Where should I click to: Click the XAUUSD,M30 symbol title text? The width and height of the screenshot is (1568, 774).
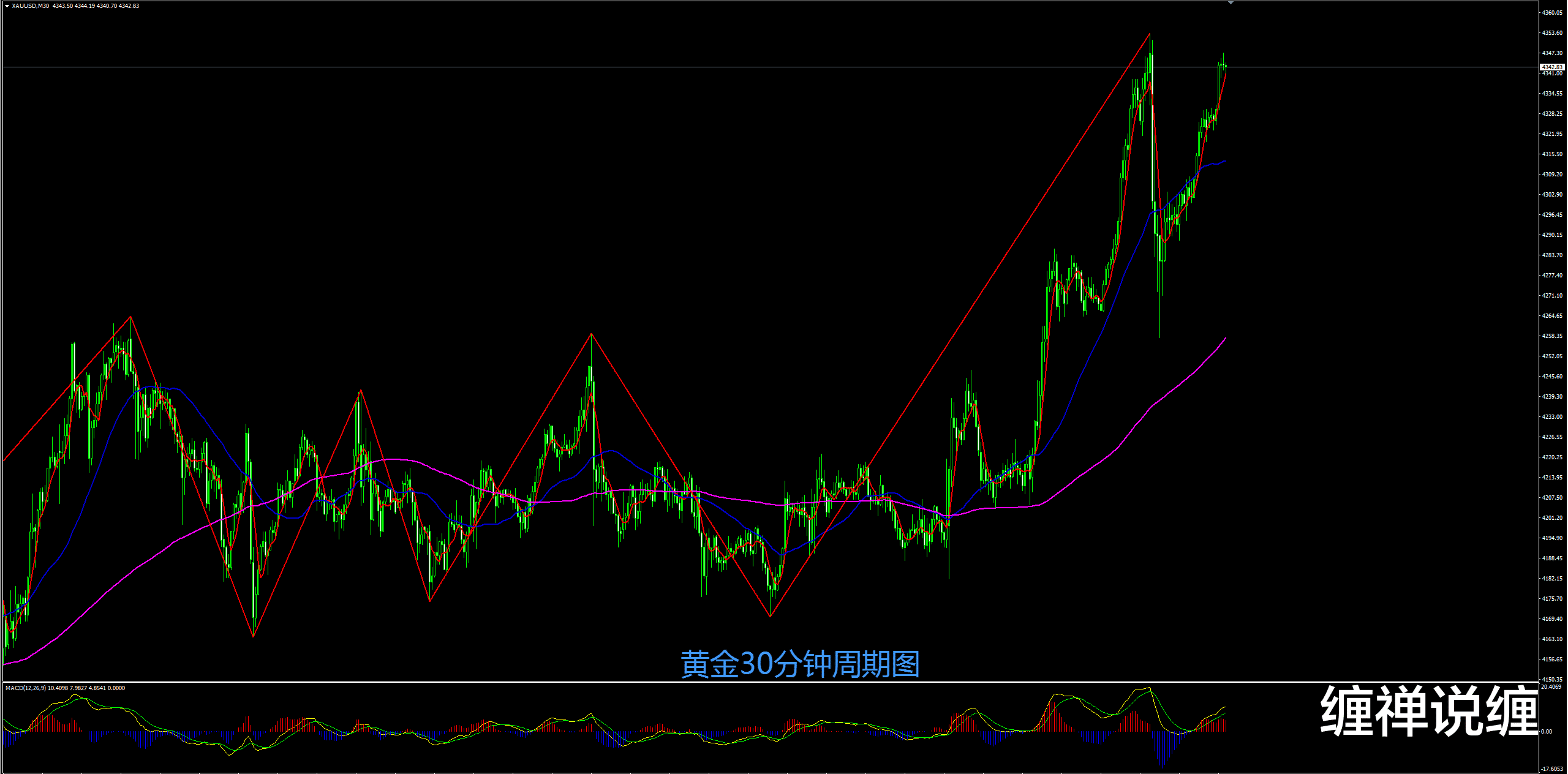[x=31, y=6]
